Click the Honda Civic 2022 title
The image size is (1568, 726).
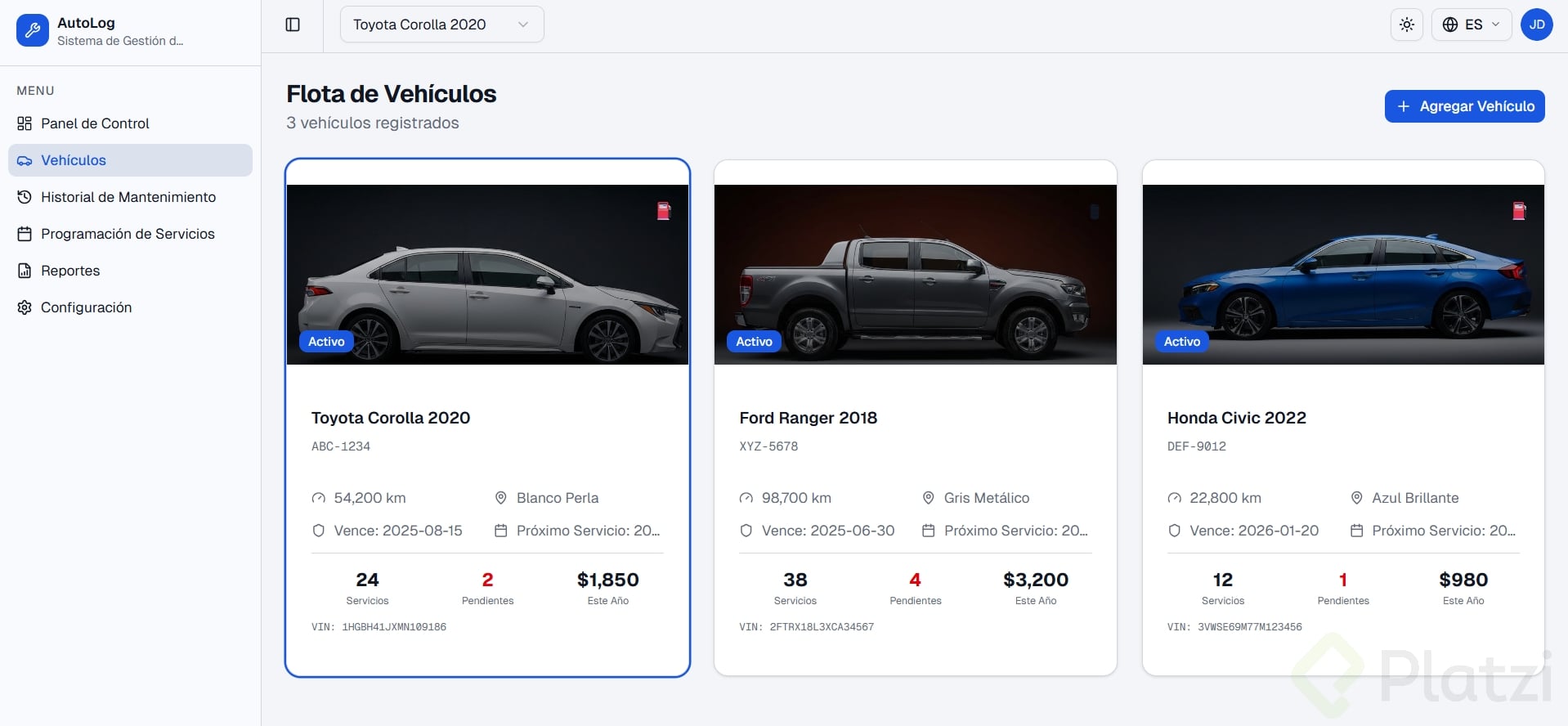tap(1236, 418)
